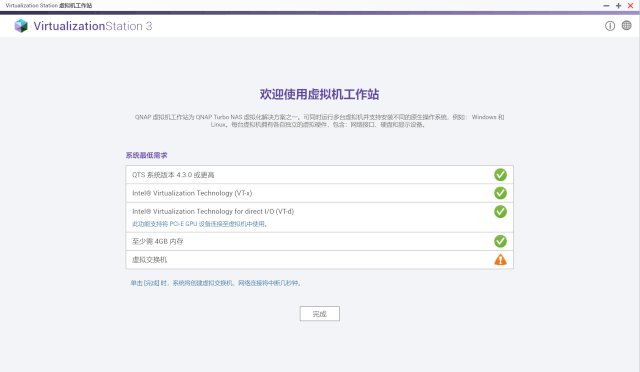Click green check for VT-d row
Screen dimensions: 640x372
(500, 212)
